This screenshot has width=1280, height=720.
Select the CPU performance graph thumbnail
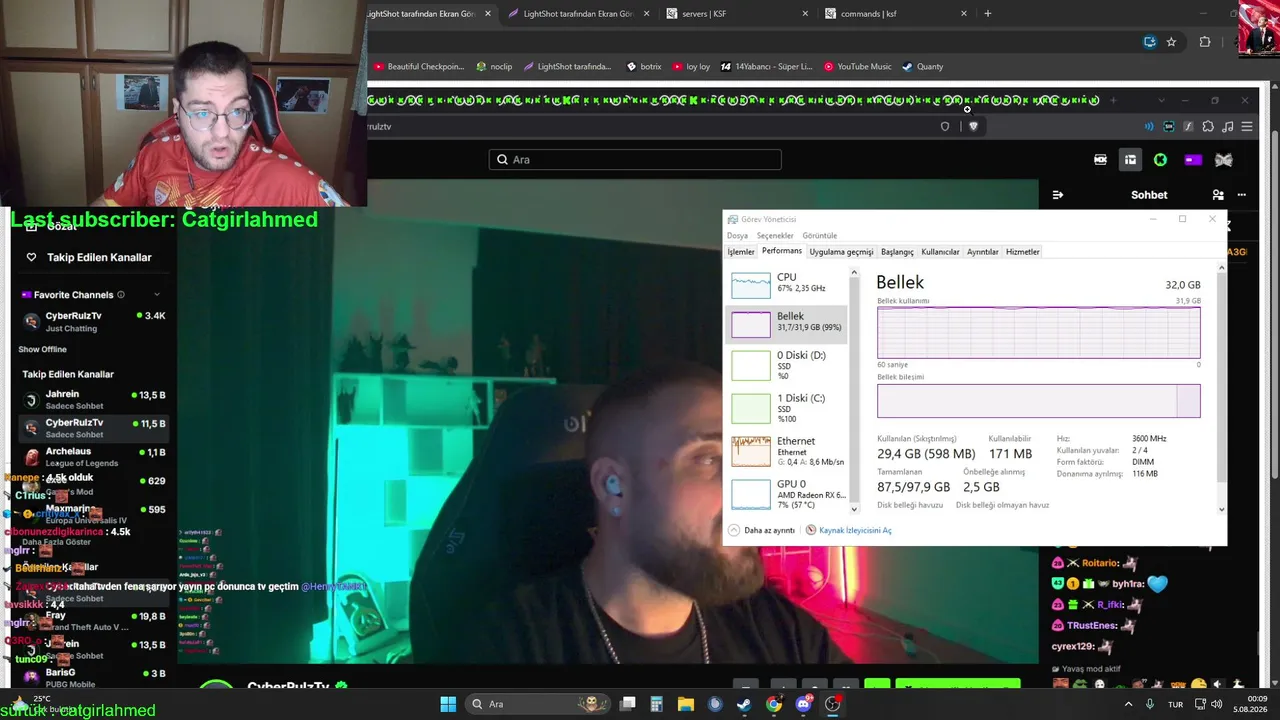pos(751,285)
